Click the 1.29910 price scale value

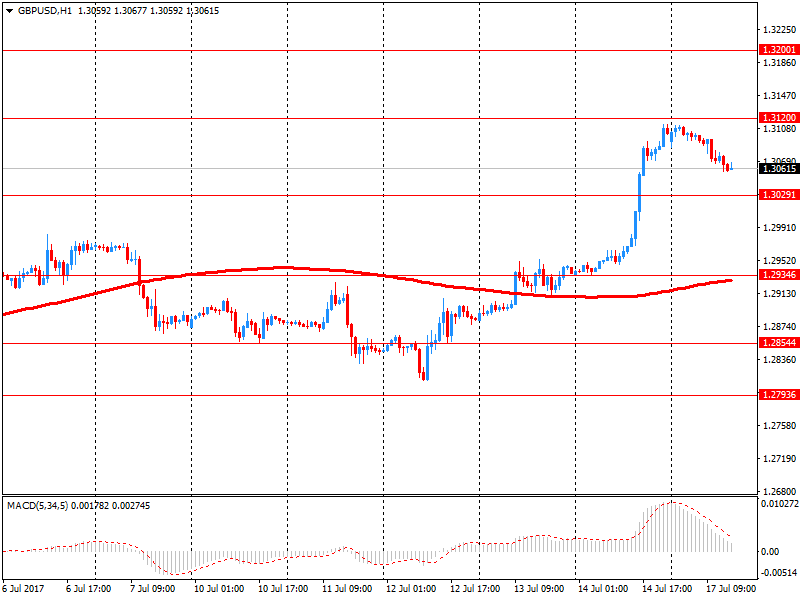[779, 228]
